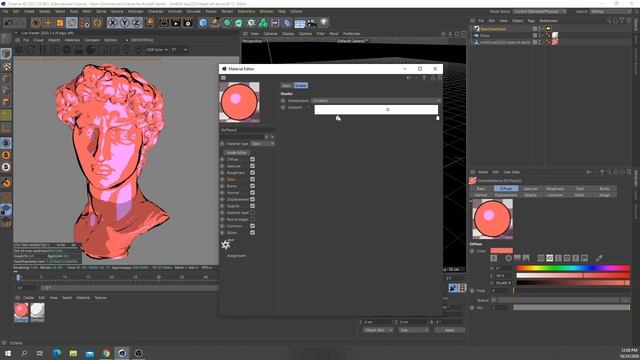This screenshot has width=640, height=360.
Task: Click the Diffuse color swatch in Attributes
Action: tap(502, 251)
